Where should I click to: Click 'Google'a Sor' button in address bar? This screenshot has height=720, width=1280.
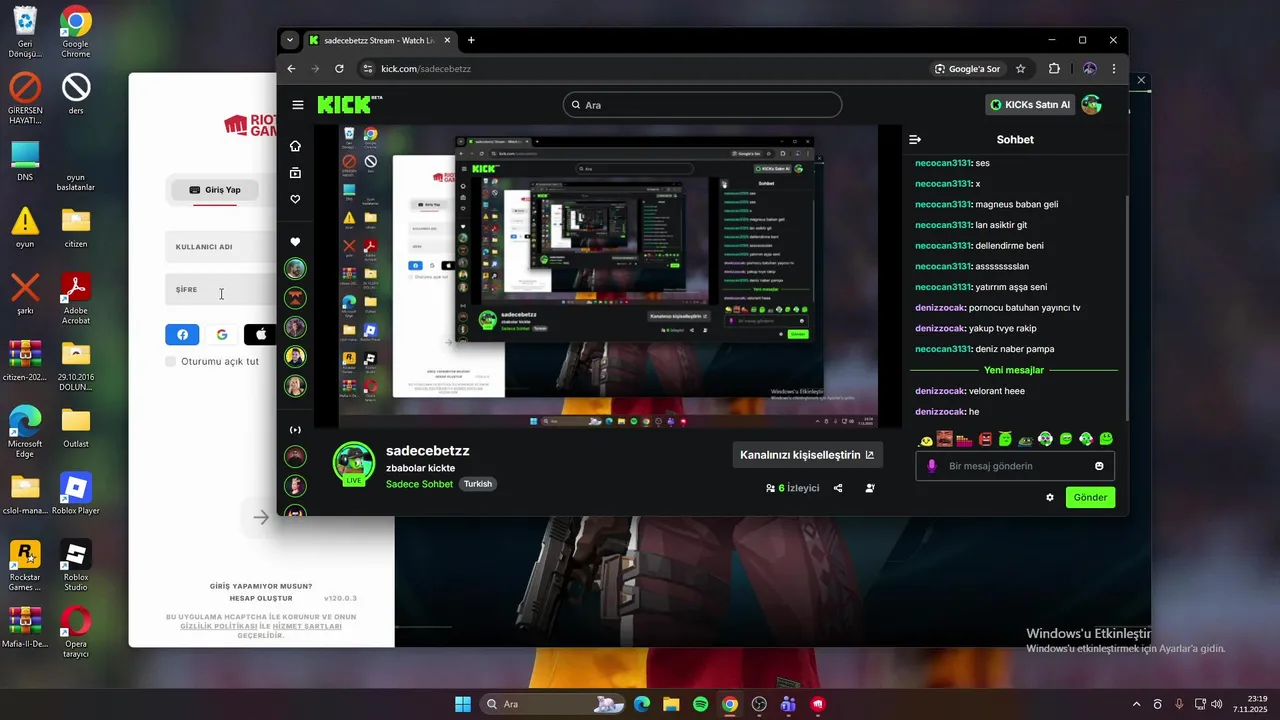pos(967,69)
